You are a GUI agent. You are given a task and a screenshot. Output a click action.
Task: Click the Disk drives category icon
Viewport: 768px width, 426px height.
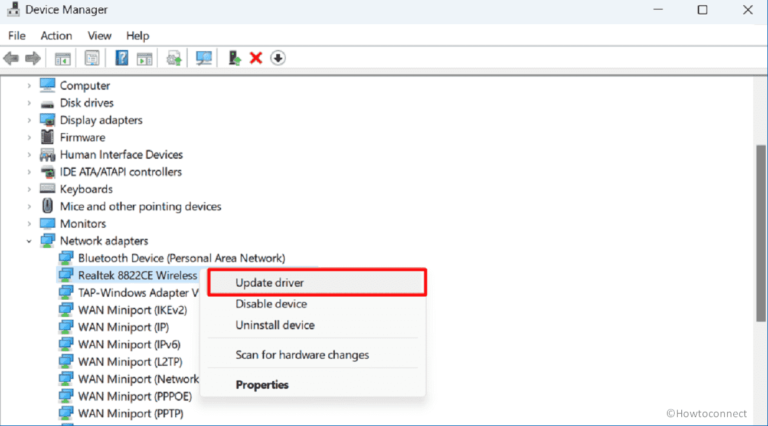[x=48, y=103]
